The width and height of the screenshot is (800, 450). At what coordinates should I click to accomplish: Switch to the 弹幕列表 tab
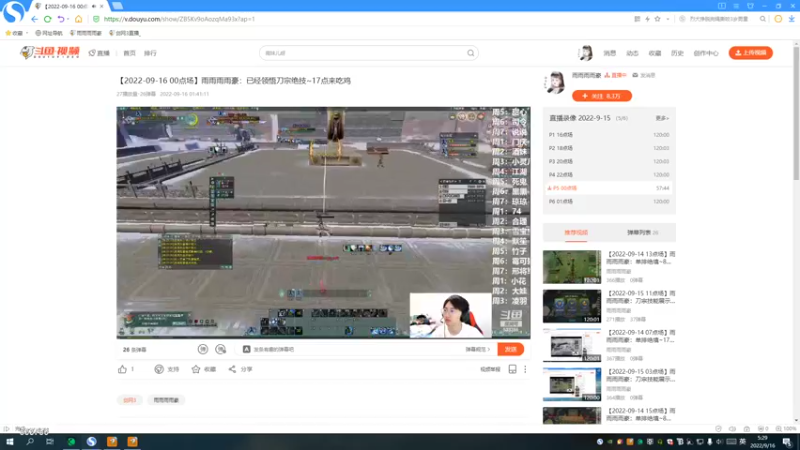pyautogui.click(x=642, y=233)
